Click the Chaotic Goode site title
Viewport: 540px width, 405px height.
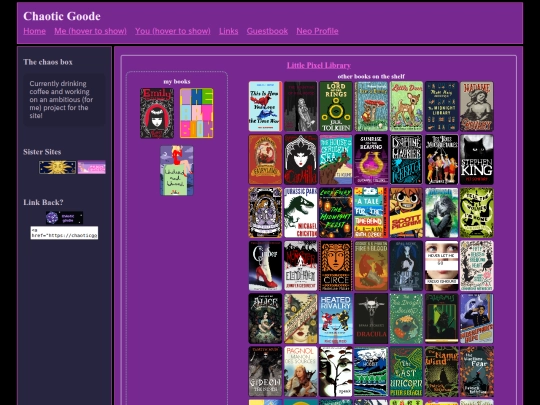pos(62,16)
